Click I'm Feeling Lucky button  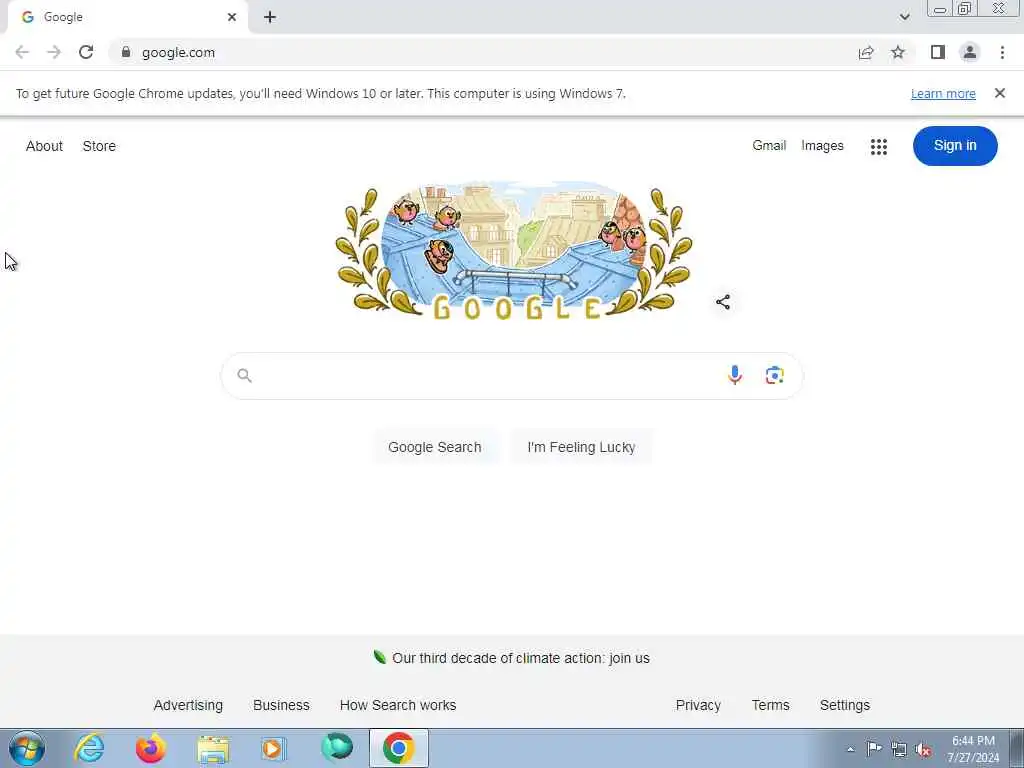point(581,447)
